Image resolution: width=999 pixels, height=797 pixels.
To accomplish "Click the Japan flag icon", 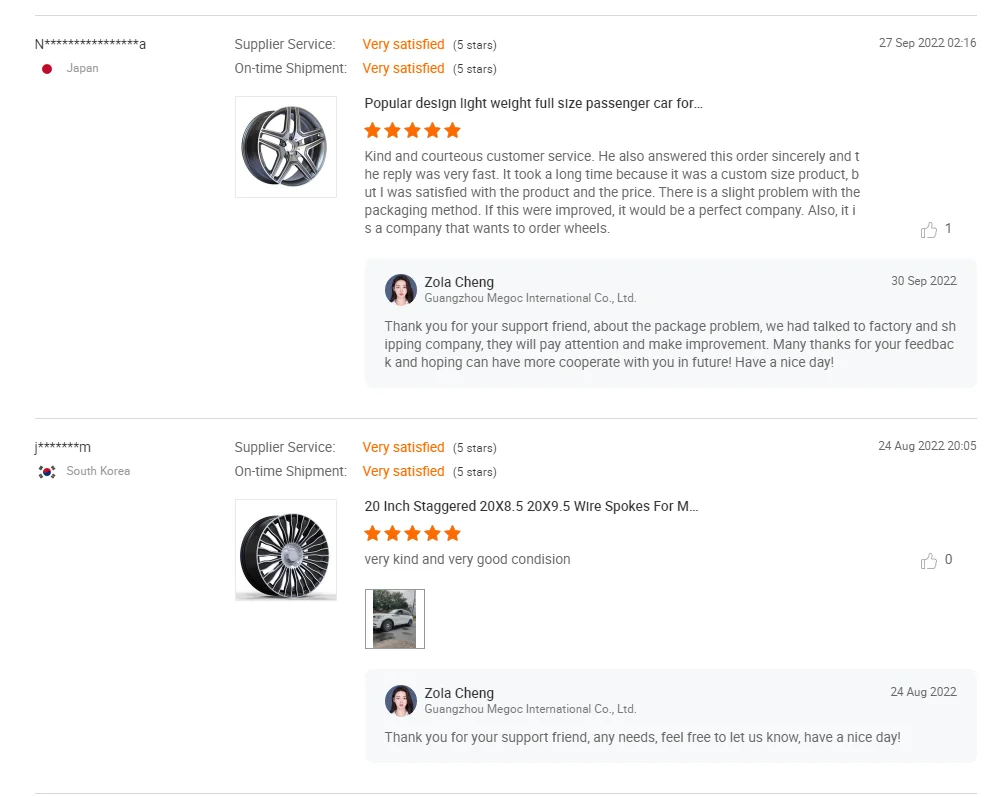I will click(x=47, y=69).
